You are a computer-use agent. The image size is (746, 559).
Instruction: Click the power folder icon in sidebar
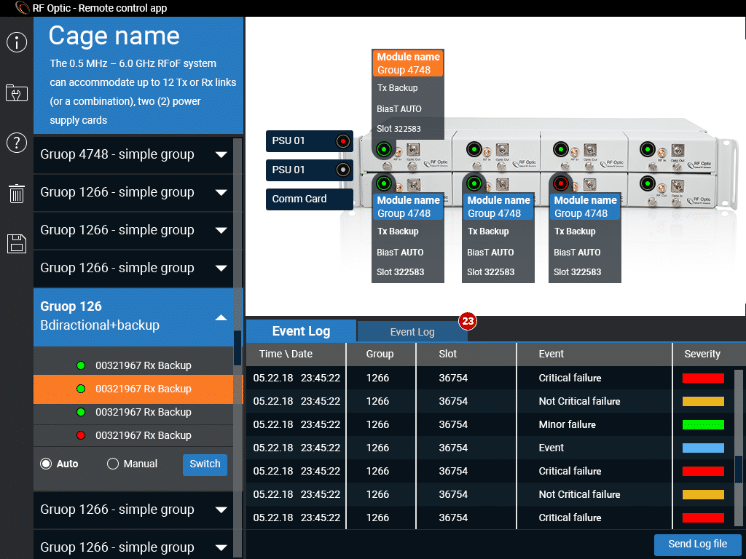(16, 93)
